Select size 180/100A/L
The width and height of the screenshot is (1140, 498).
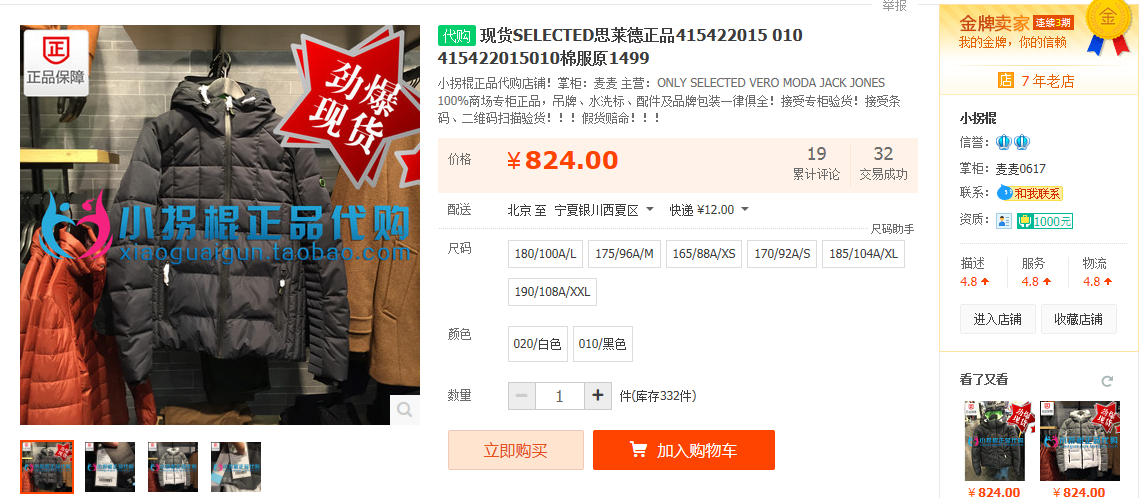point(545,254)
